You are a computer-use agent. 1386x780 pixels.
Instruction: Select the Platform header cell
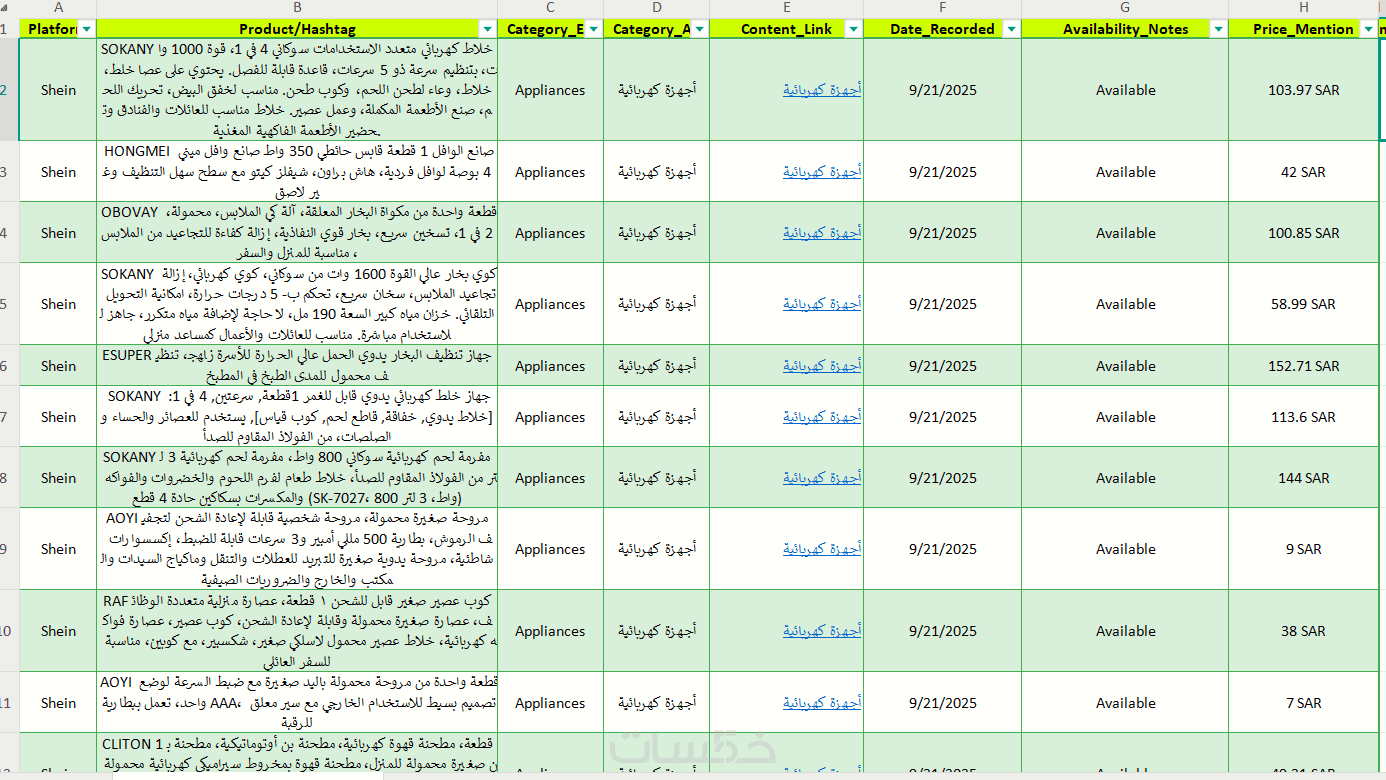pos(58,29)
